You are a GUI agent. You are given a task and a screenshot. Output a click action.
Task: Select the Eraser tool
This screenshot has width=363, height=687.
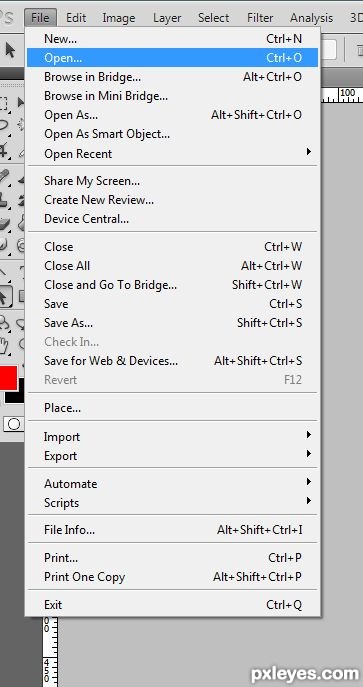[4, 223]
